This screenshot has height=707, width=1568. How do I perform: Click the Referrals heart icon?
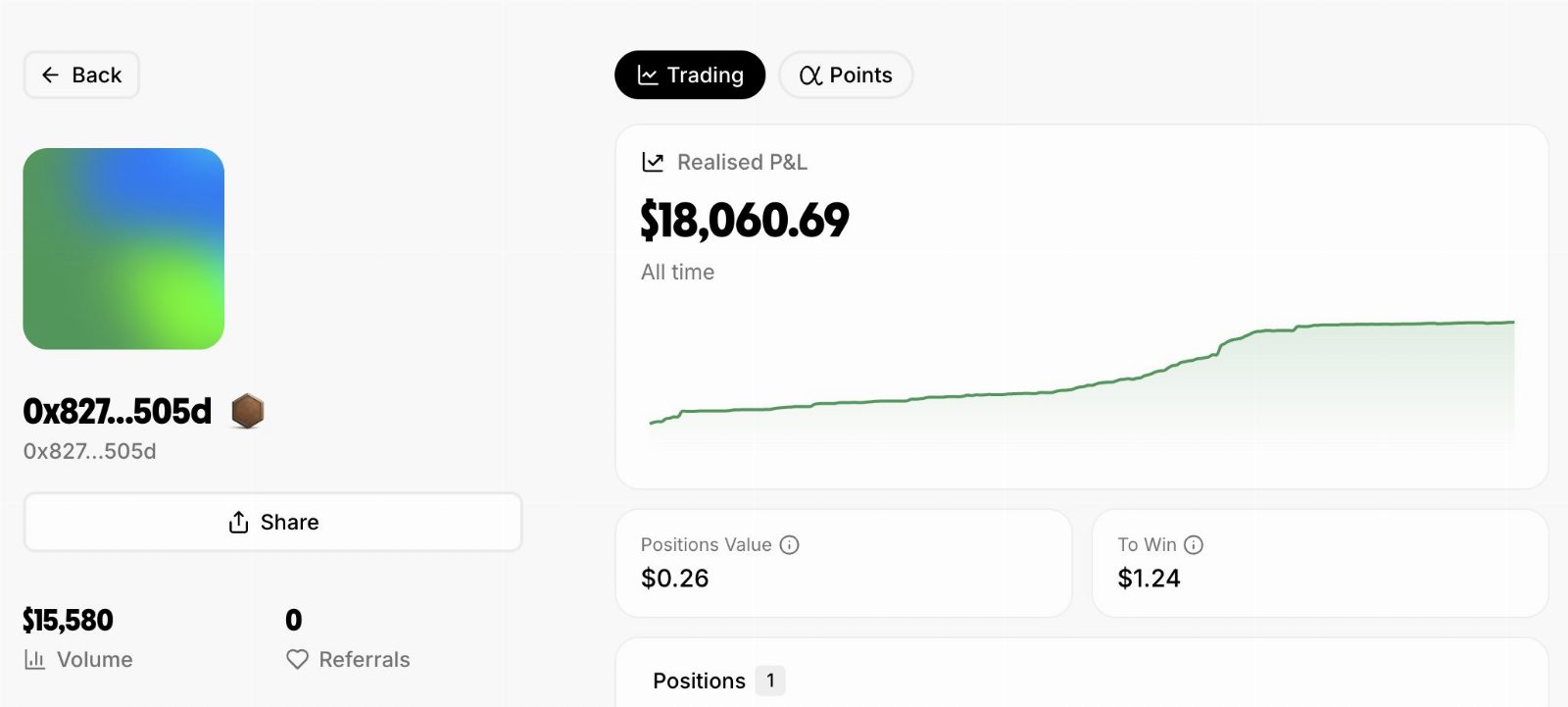pos(297,660)
